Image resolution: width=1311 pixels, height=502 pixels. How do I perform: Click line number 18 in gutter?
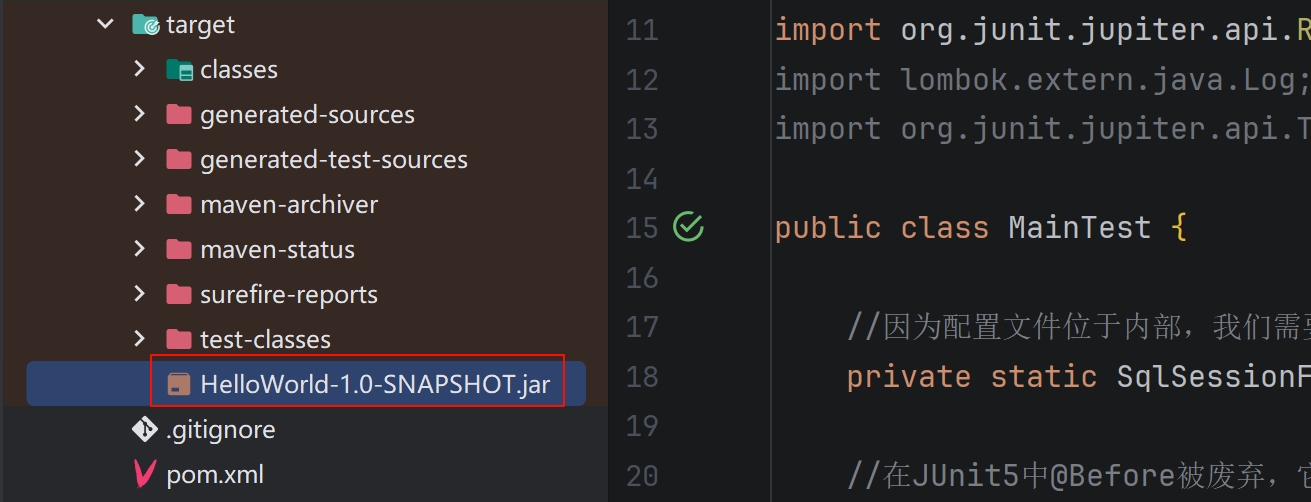(x=642, y=376)
